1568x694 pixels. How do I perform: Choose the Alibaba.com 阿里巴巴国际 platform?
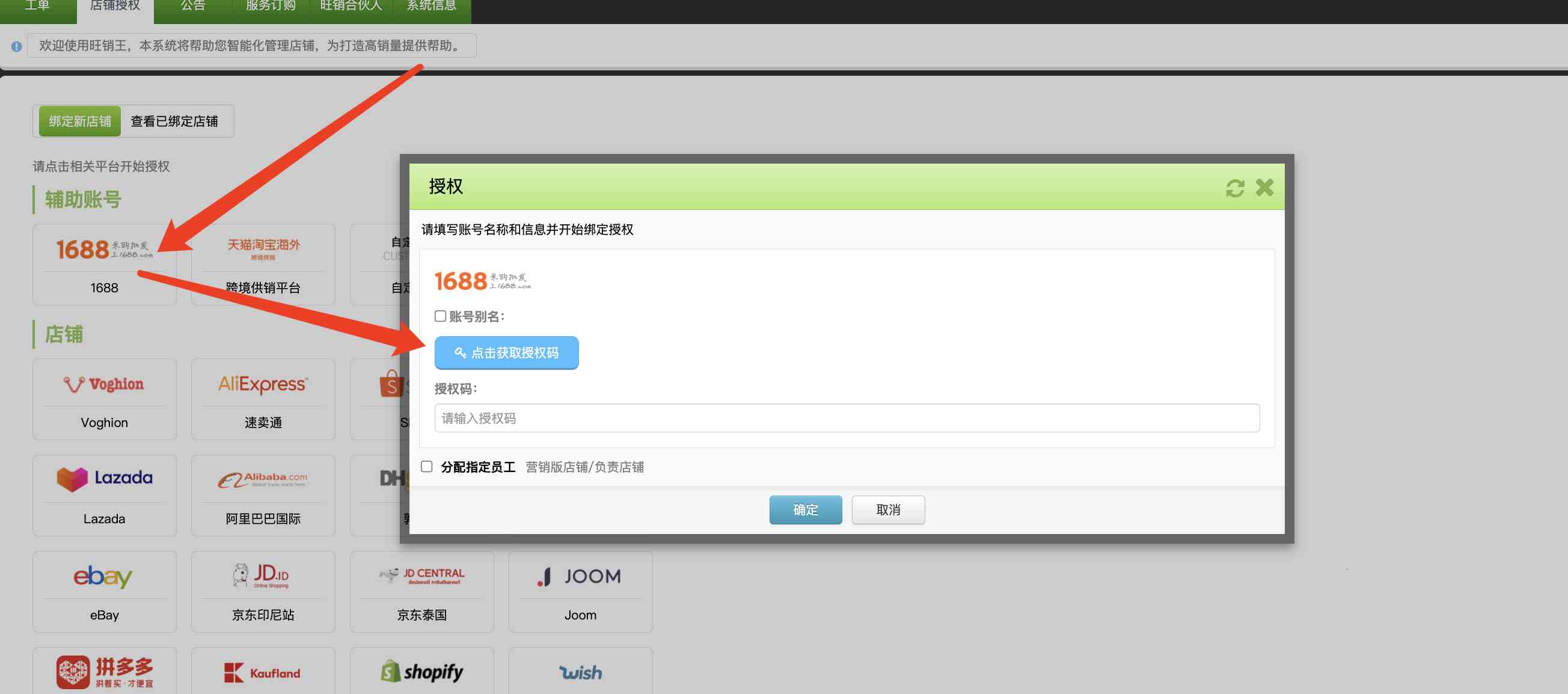click(263, 495)
